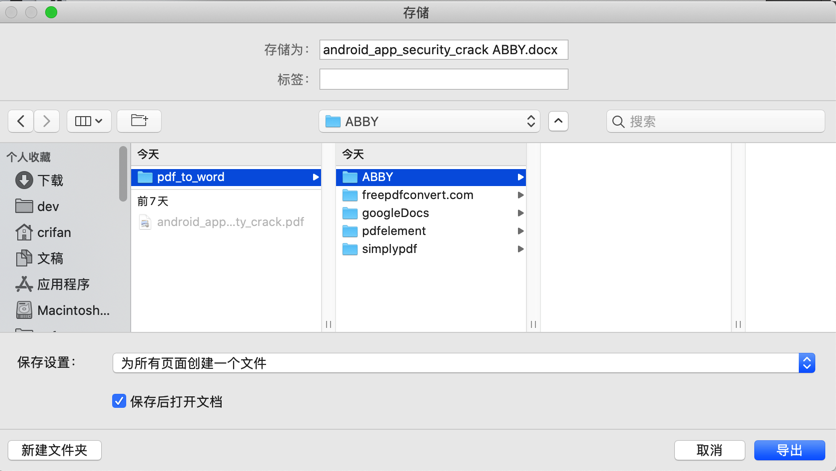836x471 pixels.
Task: Go to 文稿 documents in sidebar
Action: click(x=39, y=258)
